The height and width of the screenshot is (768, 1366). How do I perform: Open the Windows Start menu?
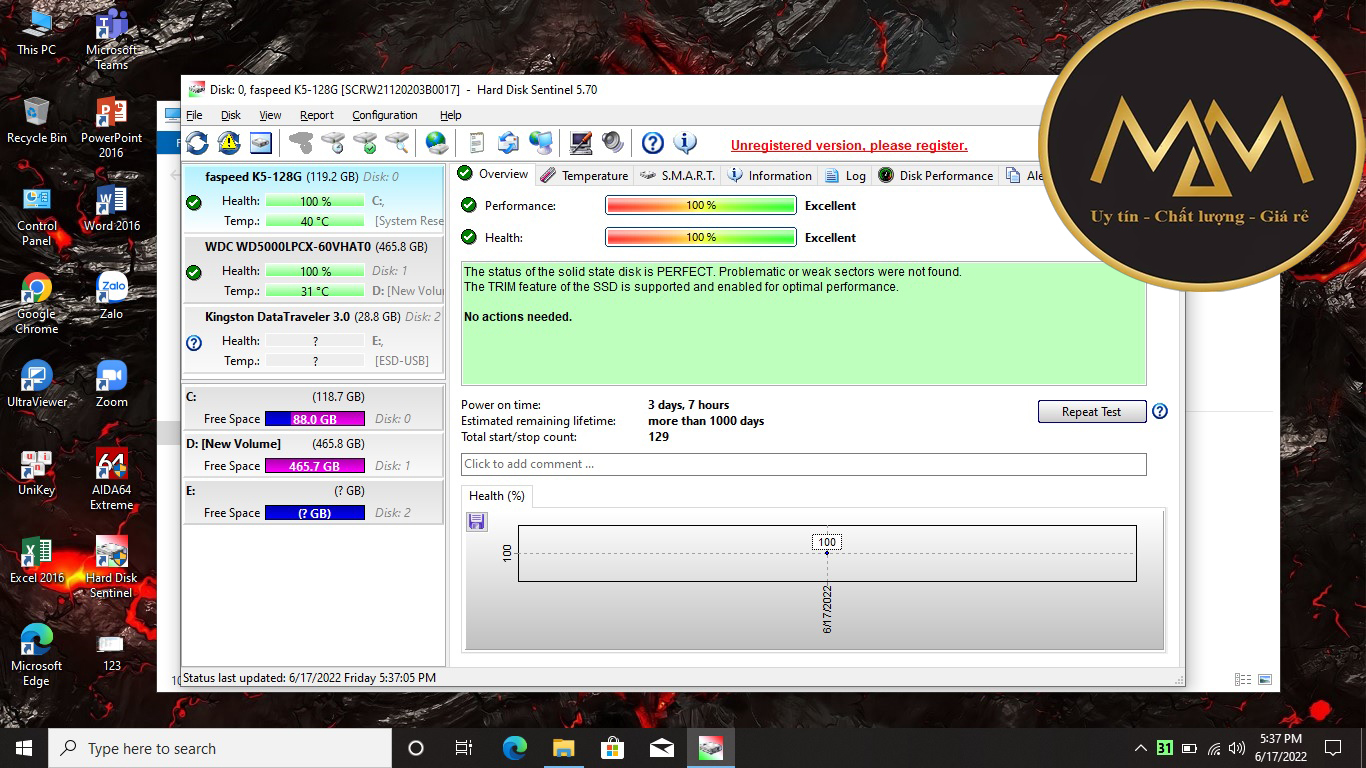tap(24, 748)
